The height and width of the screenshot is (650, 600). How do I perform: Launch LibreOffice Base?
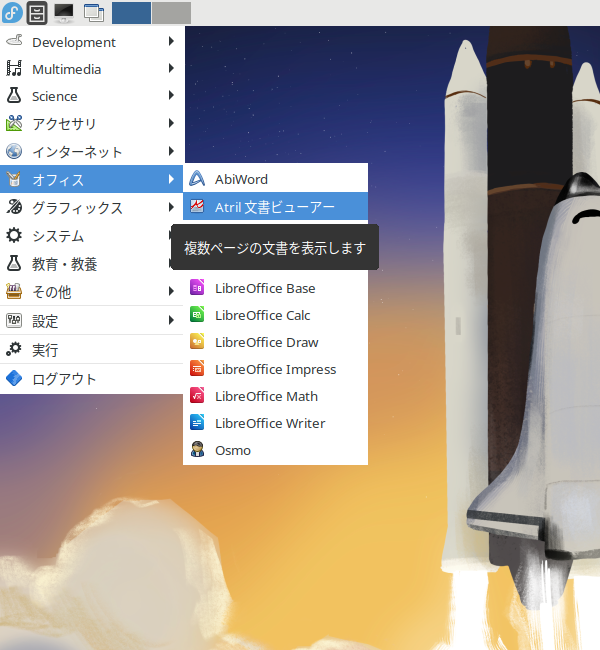(275, 288)
